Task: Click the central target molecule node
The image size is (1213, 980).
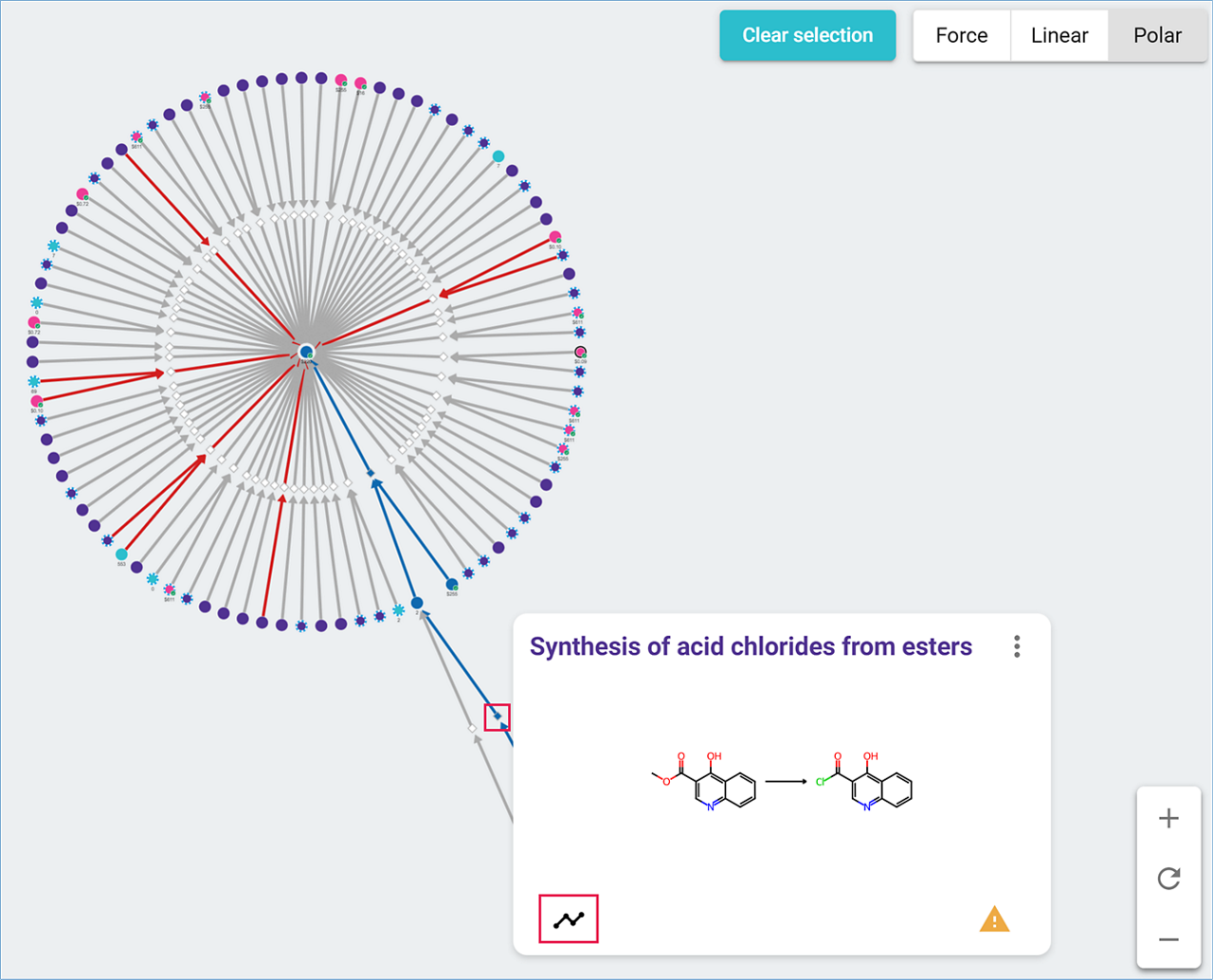Action: click(x=306, y=353)
